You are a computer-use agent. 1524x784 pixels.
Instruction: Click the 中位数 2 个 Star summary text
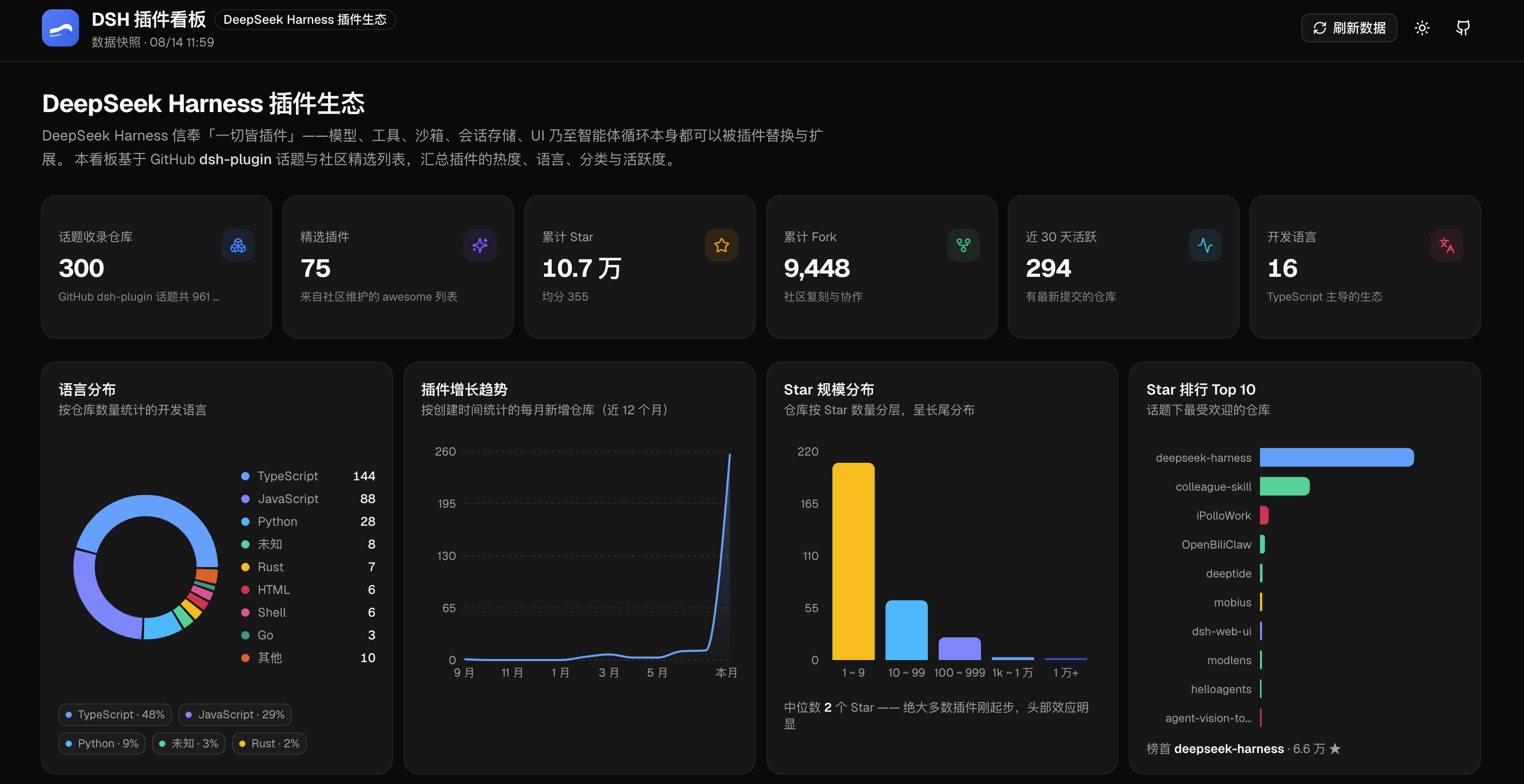(x=936, y=715)
